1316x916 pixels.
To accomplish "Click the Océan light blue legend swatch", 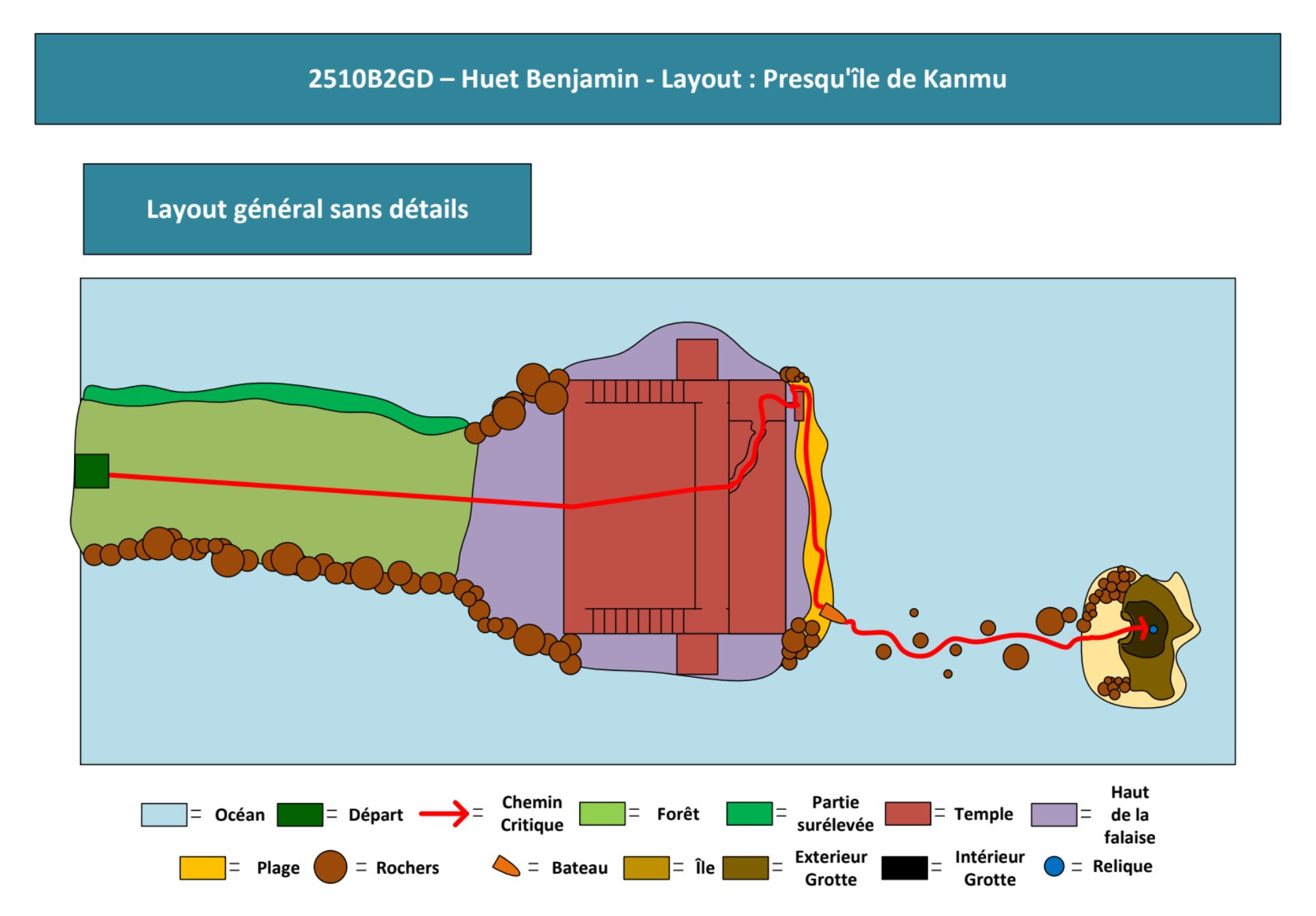I will pyautogui.click(x=164, y=815).
